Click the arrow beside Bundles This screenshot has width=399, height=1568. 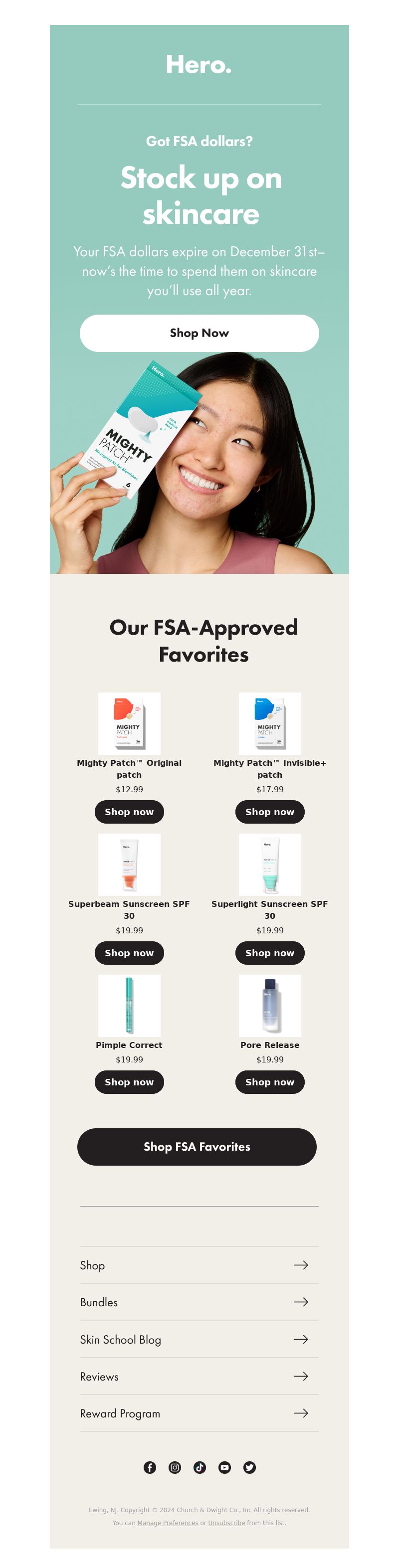point(301,1302)
